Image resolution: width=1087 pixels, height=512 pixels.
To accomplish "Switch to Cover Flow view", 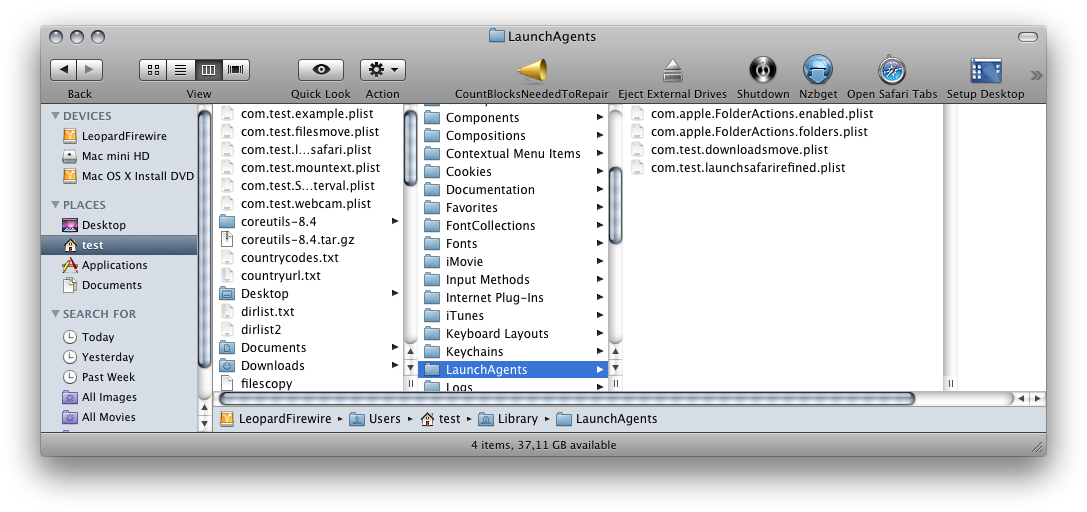I will (x=236, y=70).
